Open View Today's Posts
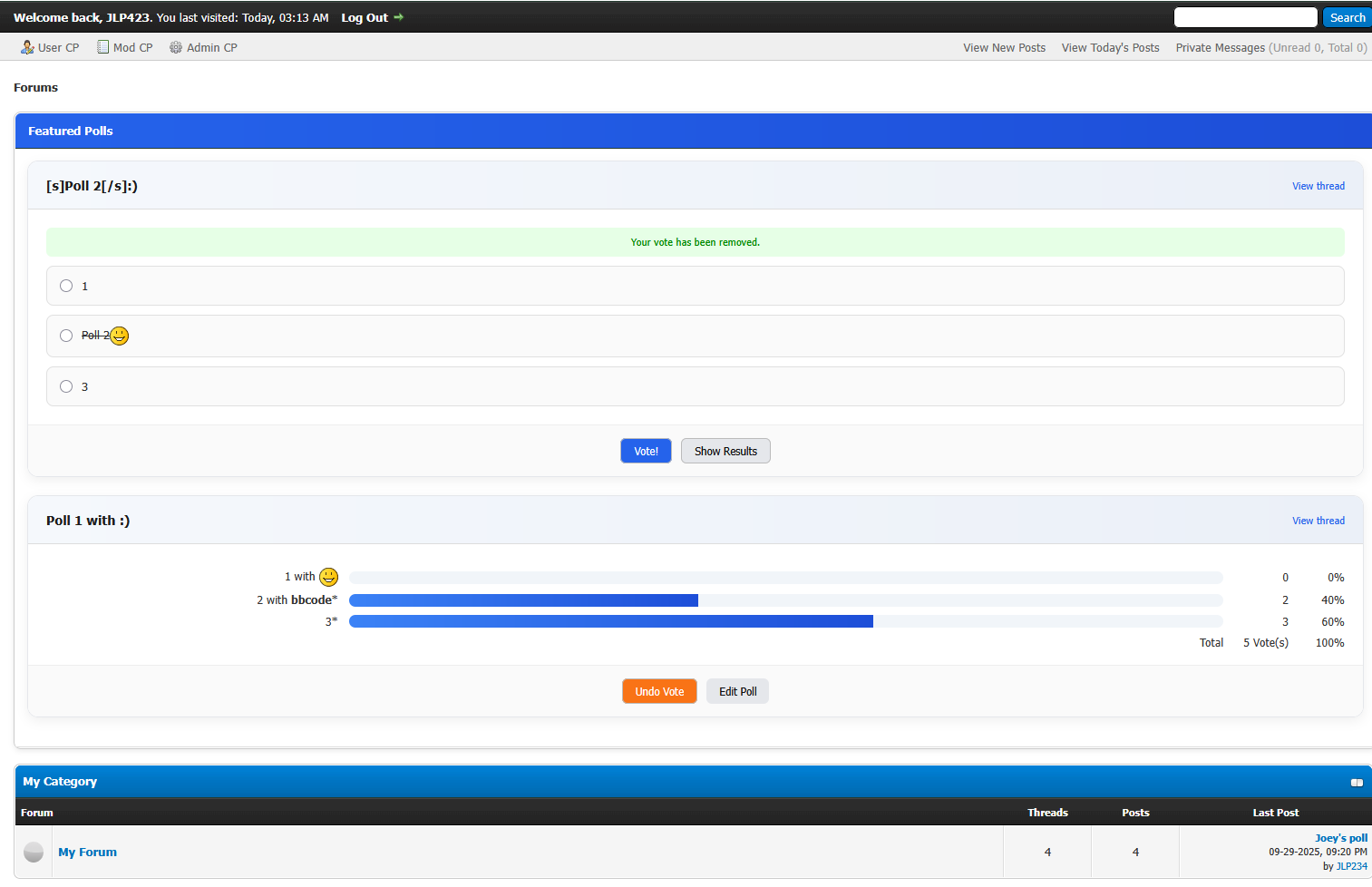 coord(1110,48)
